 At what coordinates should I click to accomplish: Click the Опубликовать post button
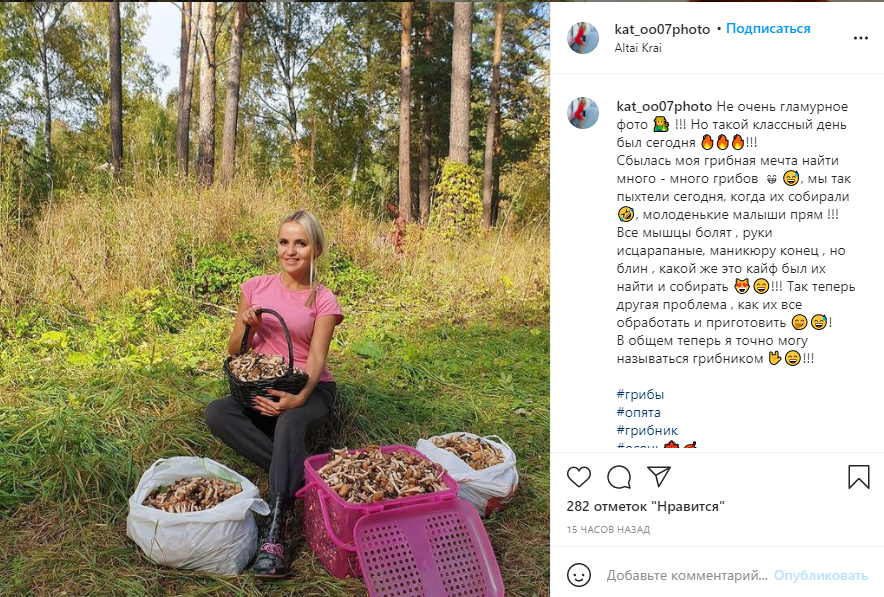(820, 576)
